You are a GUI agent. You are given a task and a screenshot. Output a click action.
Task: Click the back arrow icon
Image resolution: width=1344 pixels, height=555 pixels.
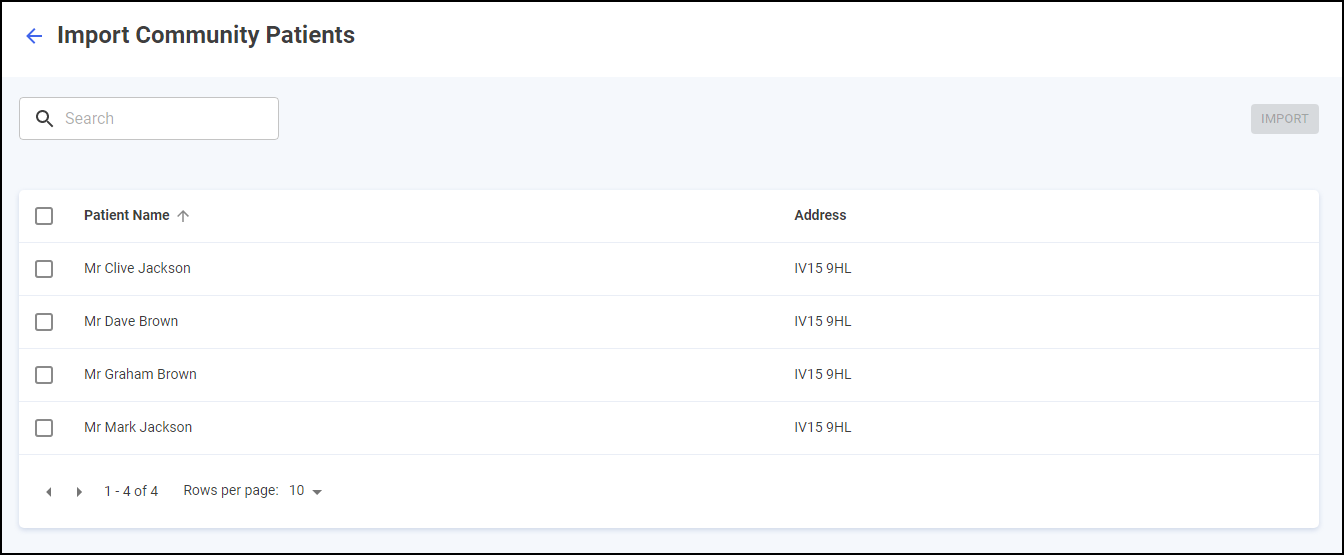coord(34,36)
